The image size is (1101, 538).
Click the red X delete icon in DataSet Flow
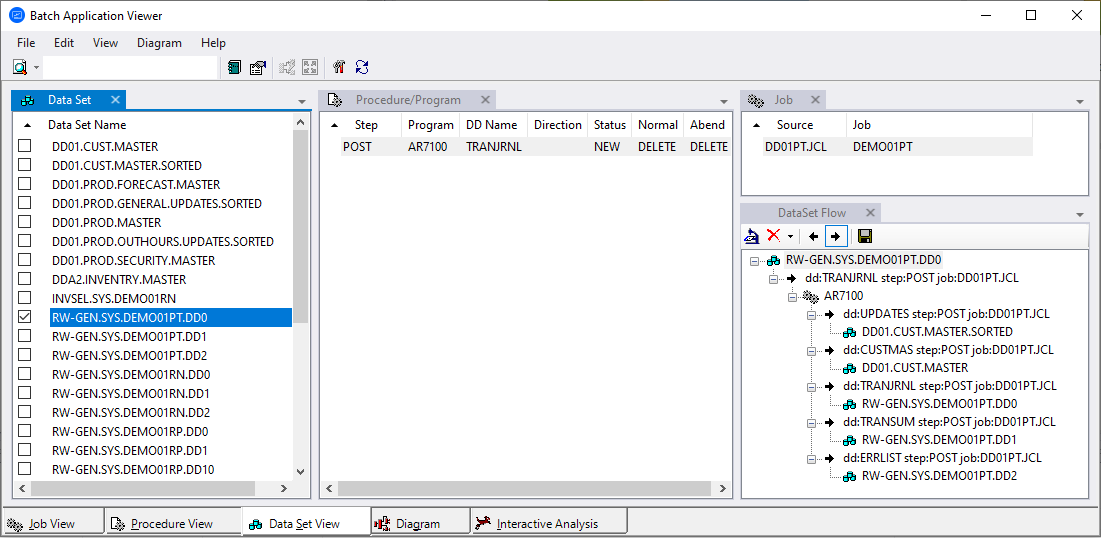pos(773,236)
